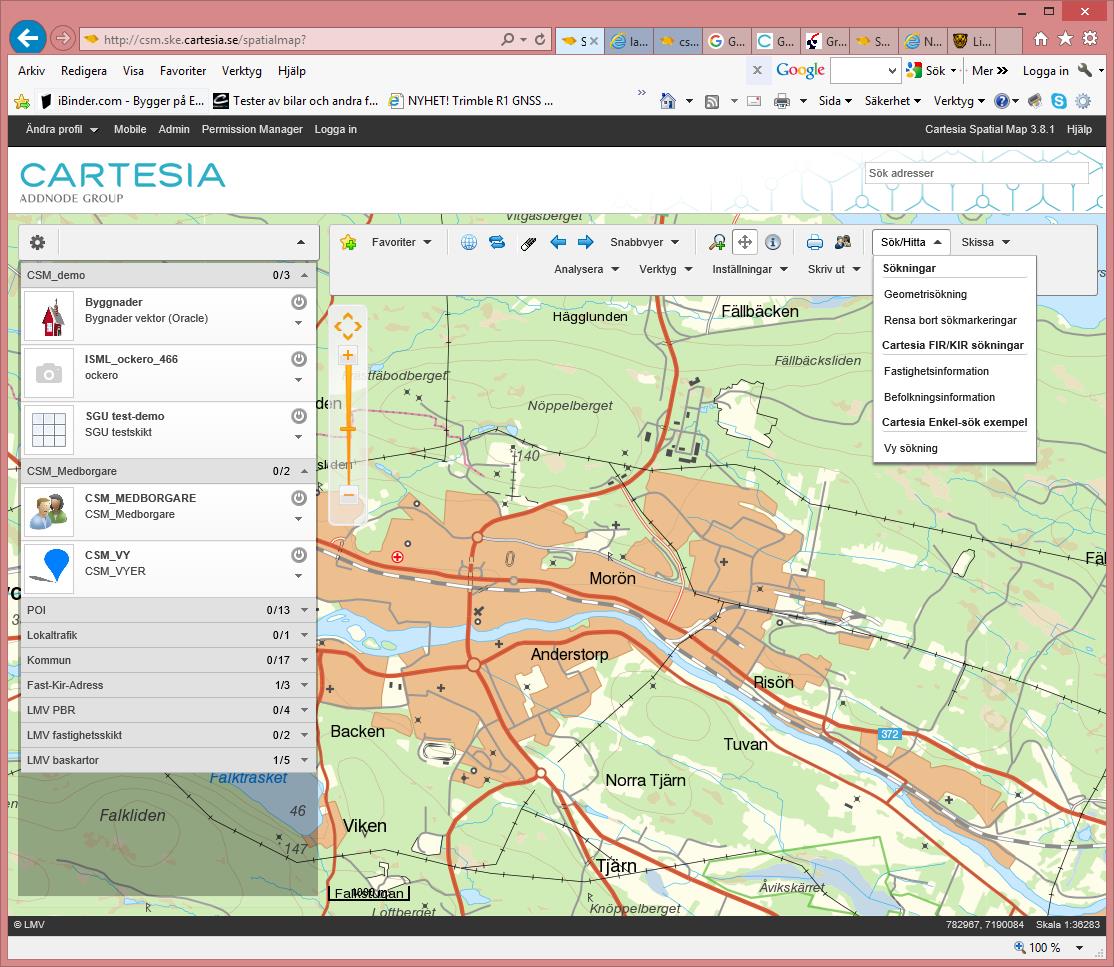This screenshot has width=1114, height=967.
Task: Select the info identify tool
Action: (x=773, y=242)
